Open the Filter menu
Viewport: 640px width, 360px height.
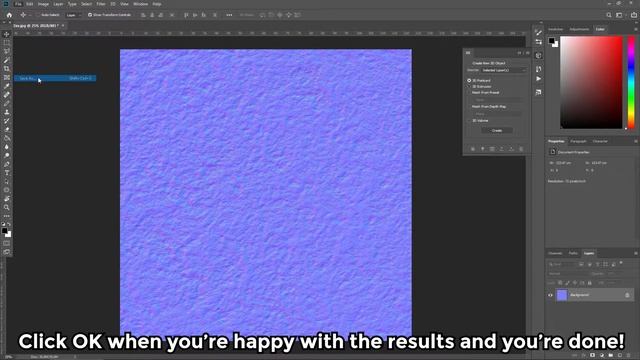click(101, 4)
